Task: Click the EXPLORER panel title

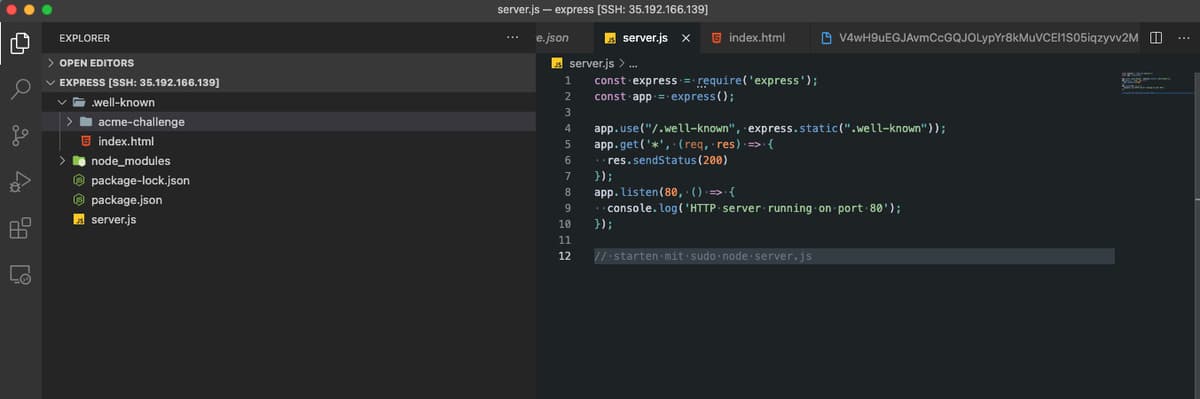Action: (85, 38)
